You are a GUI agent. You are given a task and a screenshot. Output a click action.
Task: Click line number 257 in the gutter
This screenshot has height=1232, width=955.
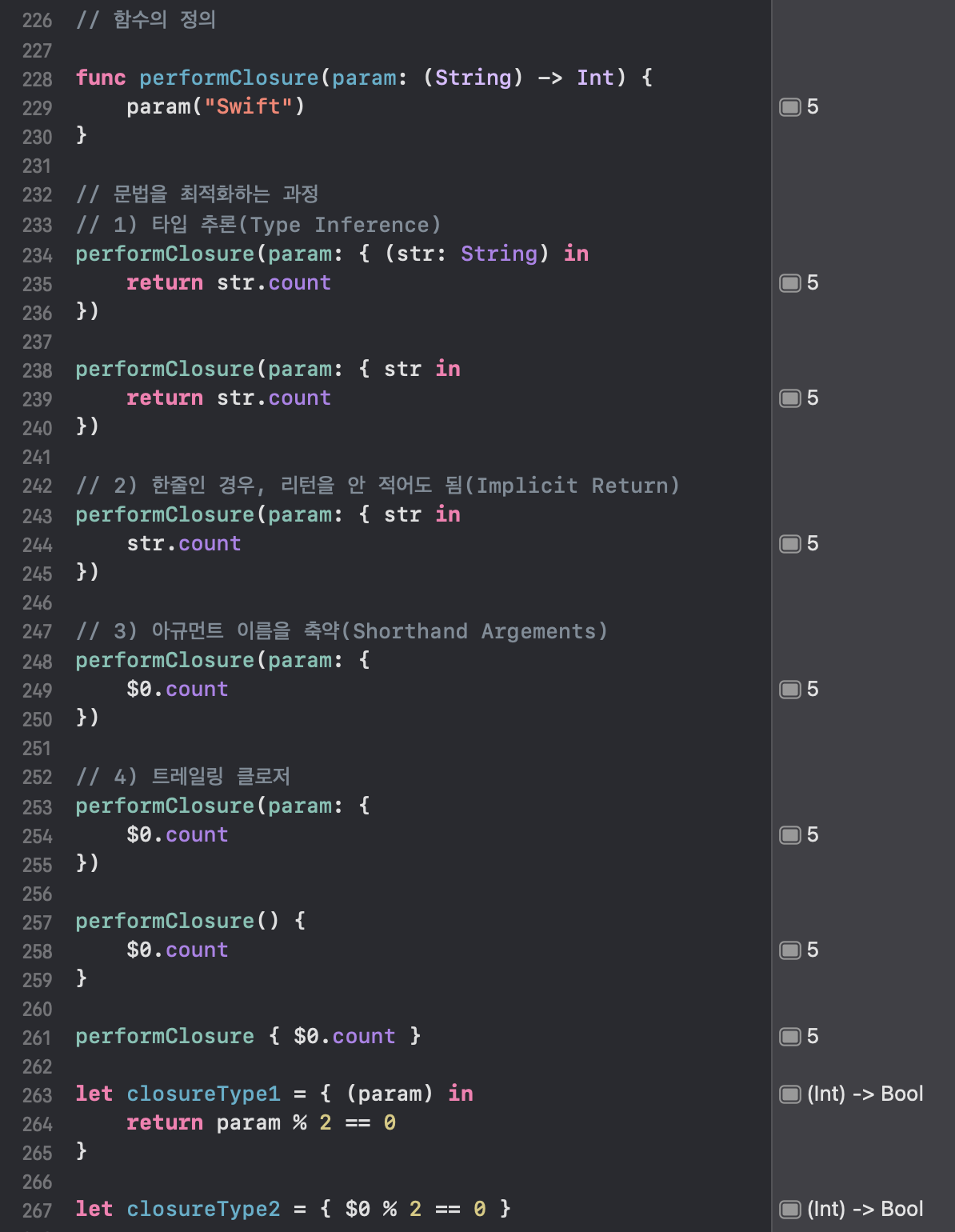pos(38,922)
